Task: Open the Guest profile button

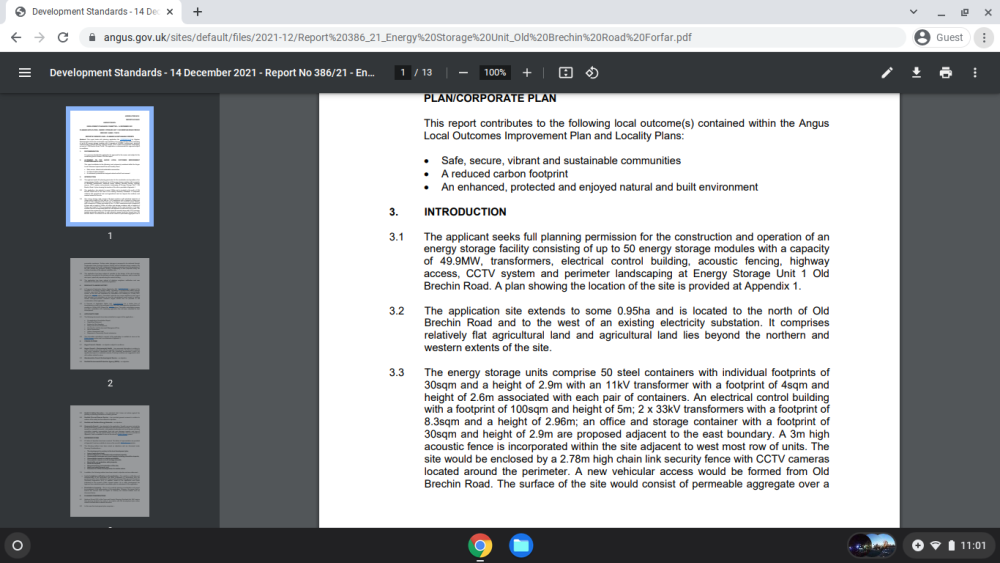Action: [x=939, y=38]
